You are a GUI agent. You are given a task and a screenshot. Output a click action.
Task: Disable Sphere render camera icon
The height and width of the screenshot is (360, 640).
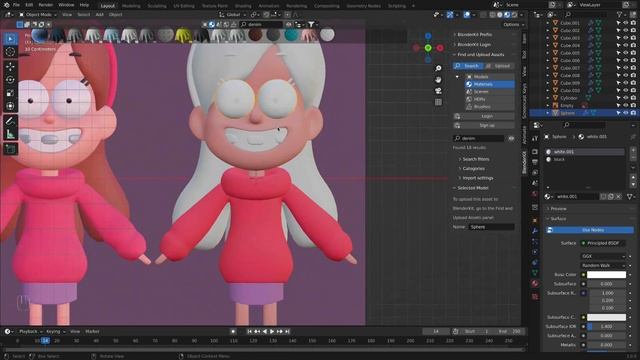[x=633, y=113]
